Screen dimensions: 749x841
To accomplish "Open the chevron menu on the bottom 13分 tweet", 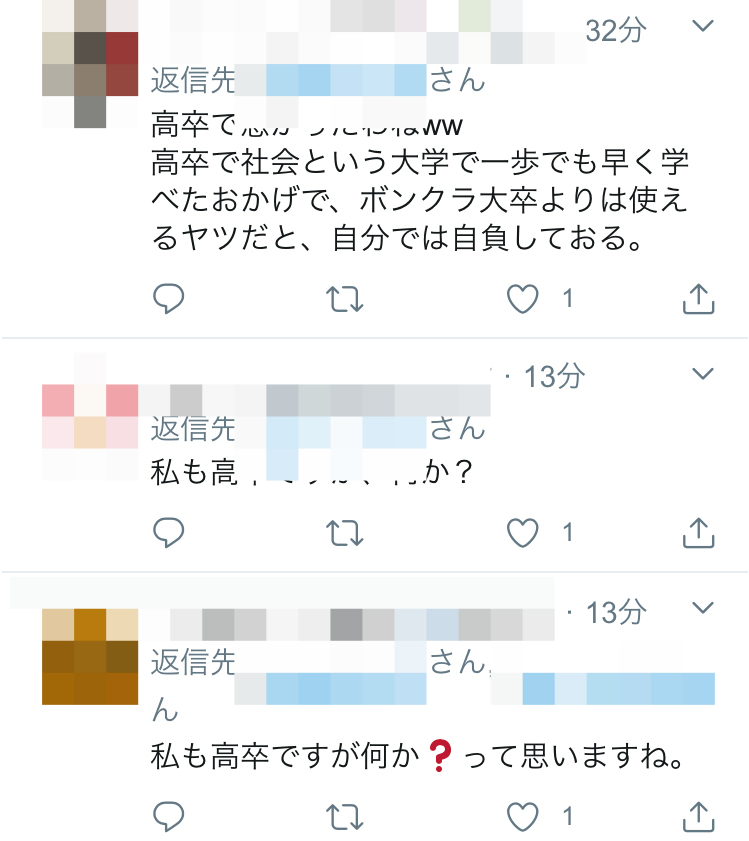I will [703, 608].
